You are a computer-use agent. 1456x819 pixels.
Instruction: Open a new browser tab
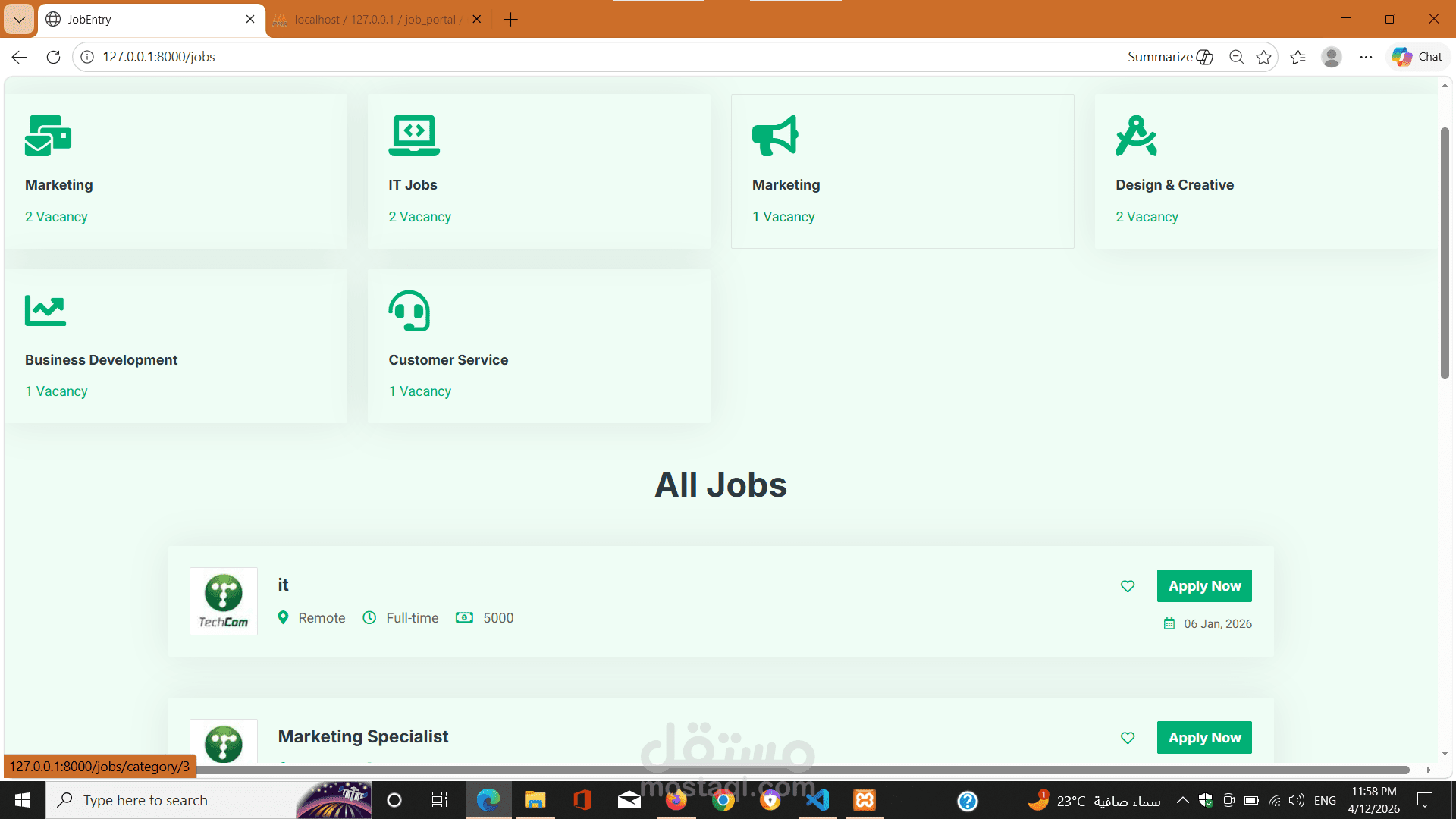coord(510,19)
